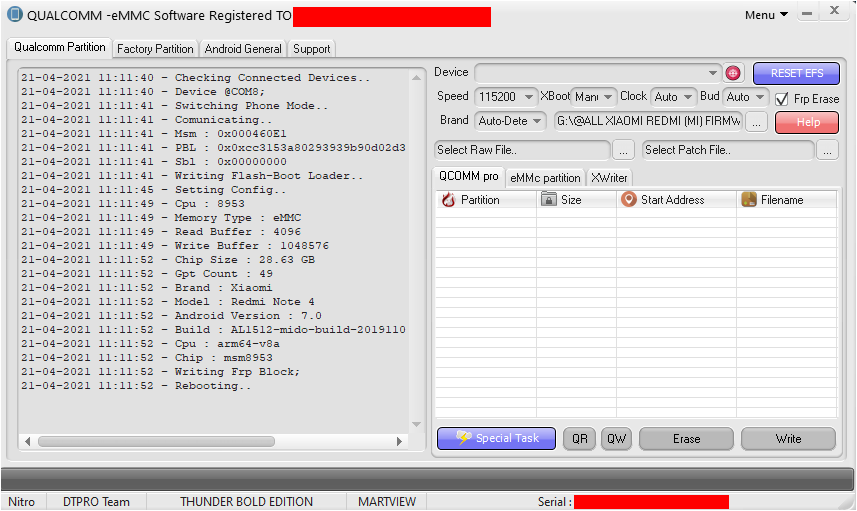
Task: Click the log scroll left arrow
Action: 27,441
